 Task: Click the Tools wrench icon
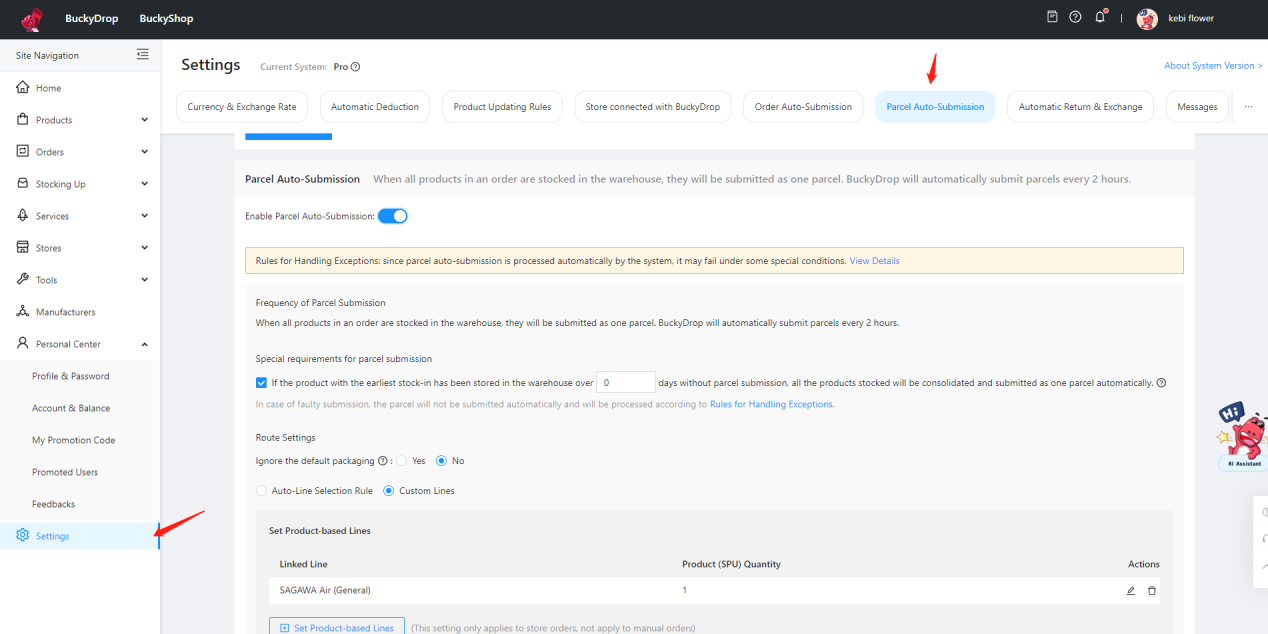coord(23,280)
